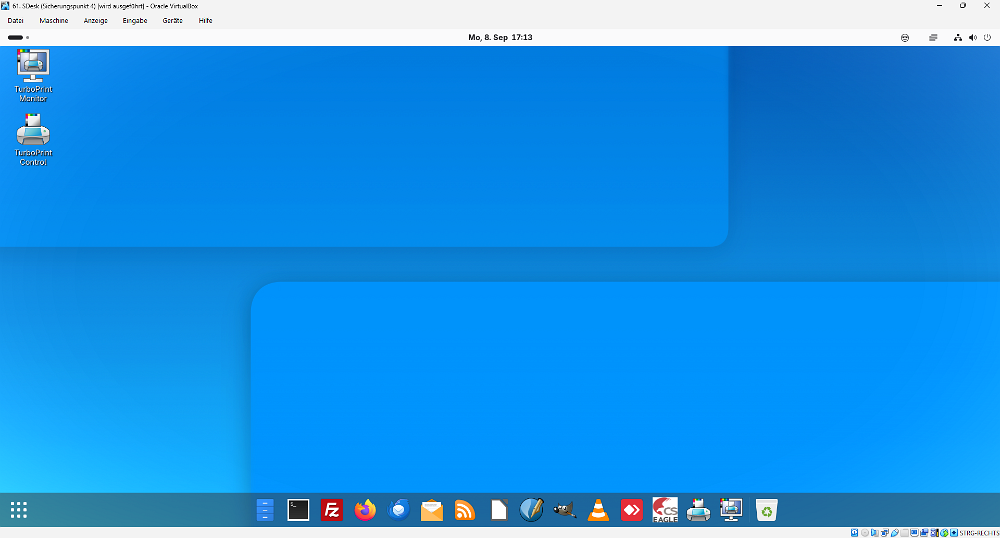1000x538 pixels.
Task: Open the Anzeige menu
Action: tap(96, 20)
